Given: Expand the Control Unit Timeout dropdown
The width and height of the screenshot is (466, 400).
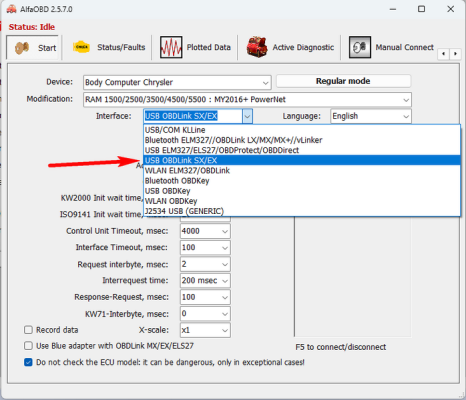Looking at the screenshot, I should (x=205, y=231).
